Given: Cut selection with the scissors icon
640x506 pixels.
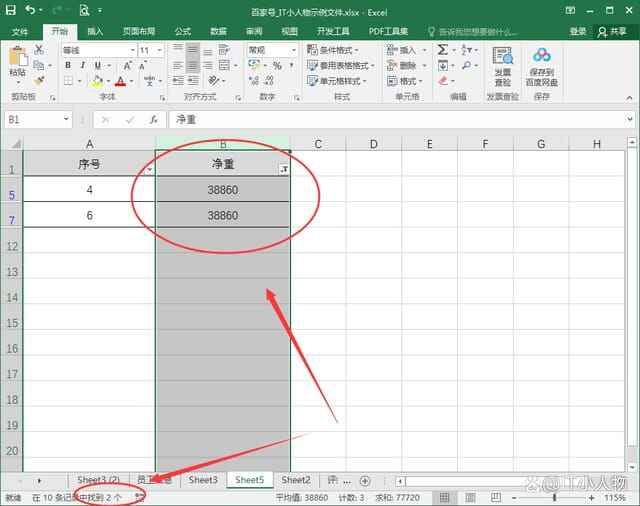Looking at the screenshot, I should pyautogui.click(x=39, y=50).
